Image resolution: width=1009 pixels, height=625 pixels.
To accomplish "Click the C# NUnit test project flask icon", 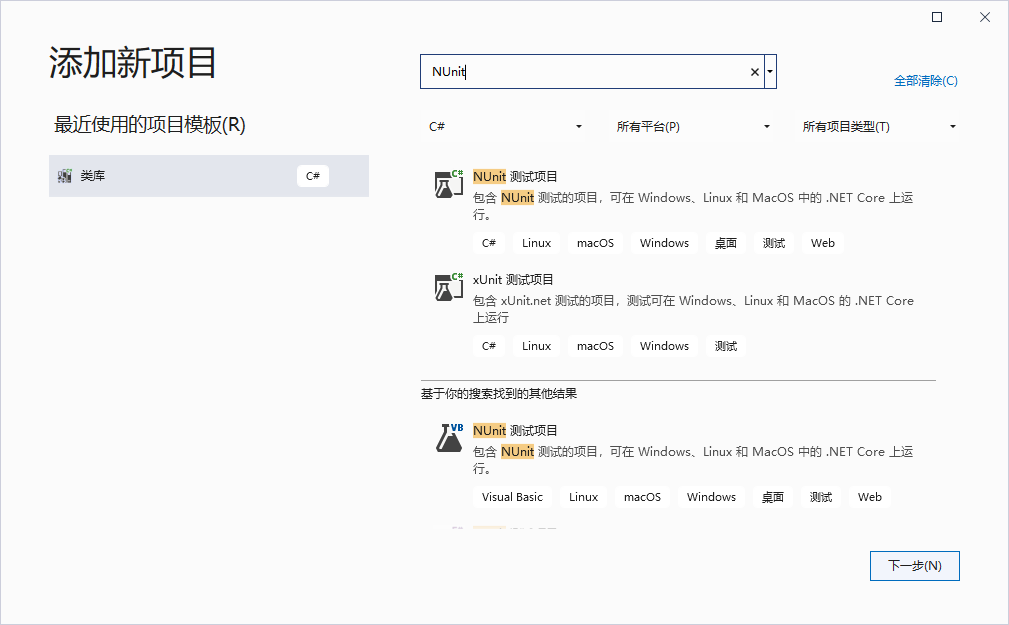I will click(449, 183).
